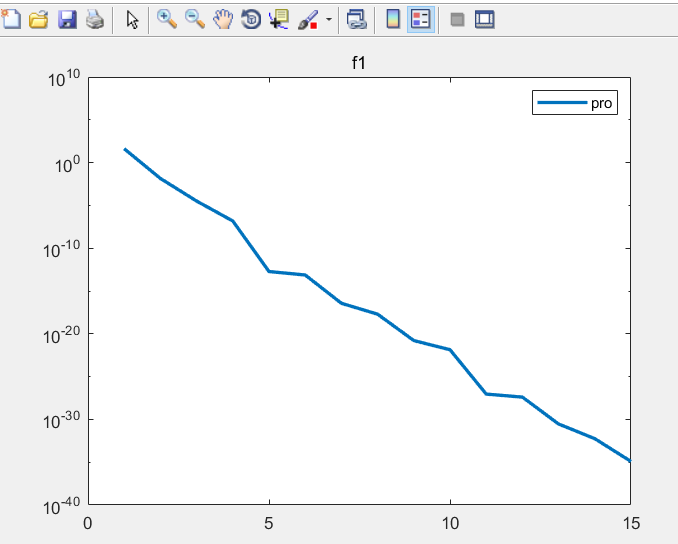Select the blue line sample in legend
The width and height of the screenshot is (678, 544).
coord(562,102)
